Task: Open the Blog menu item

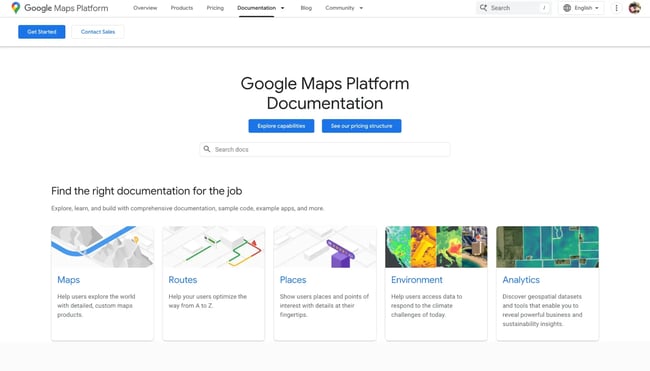Action: click(306, 8)
